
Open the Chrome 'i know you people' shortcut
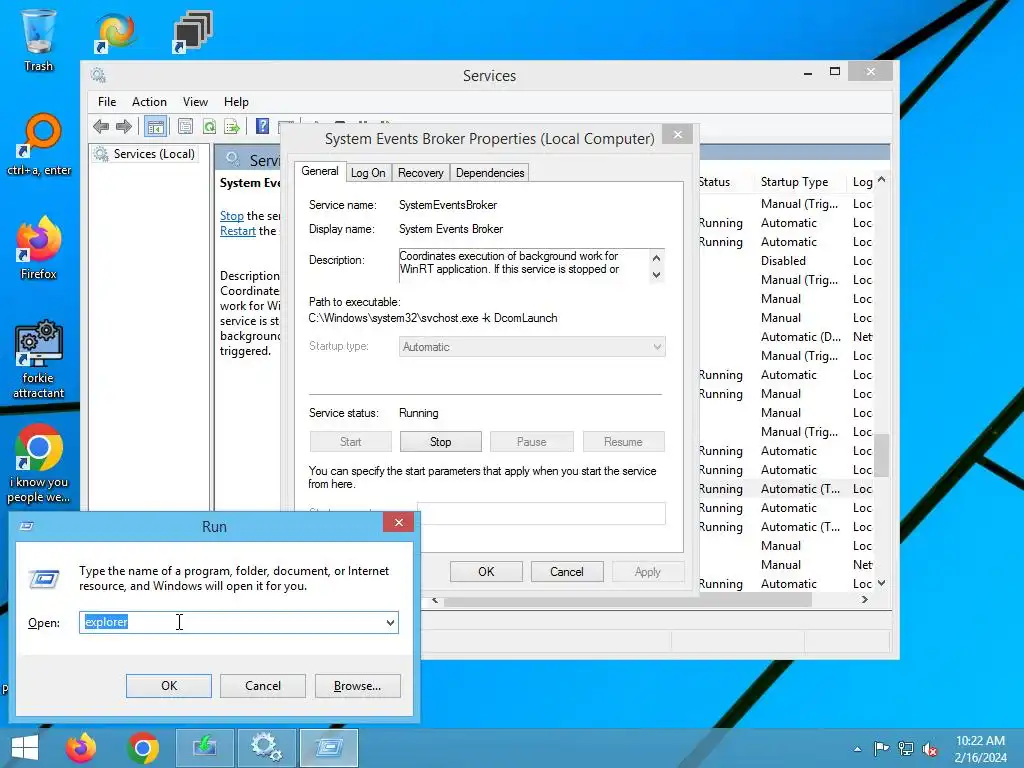[x=39, y=464]
